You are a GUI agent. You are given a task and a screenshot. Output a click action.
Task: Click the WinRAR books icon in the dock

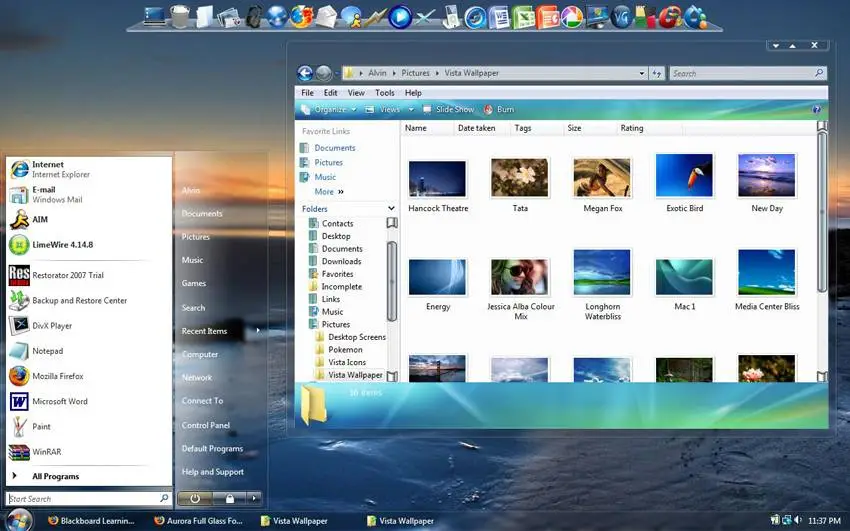tap(645, 17)
